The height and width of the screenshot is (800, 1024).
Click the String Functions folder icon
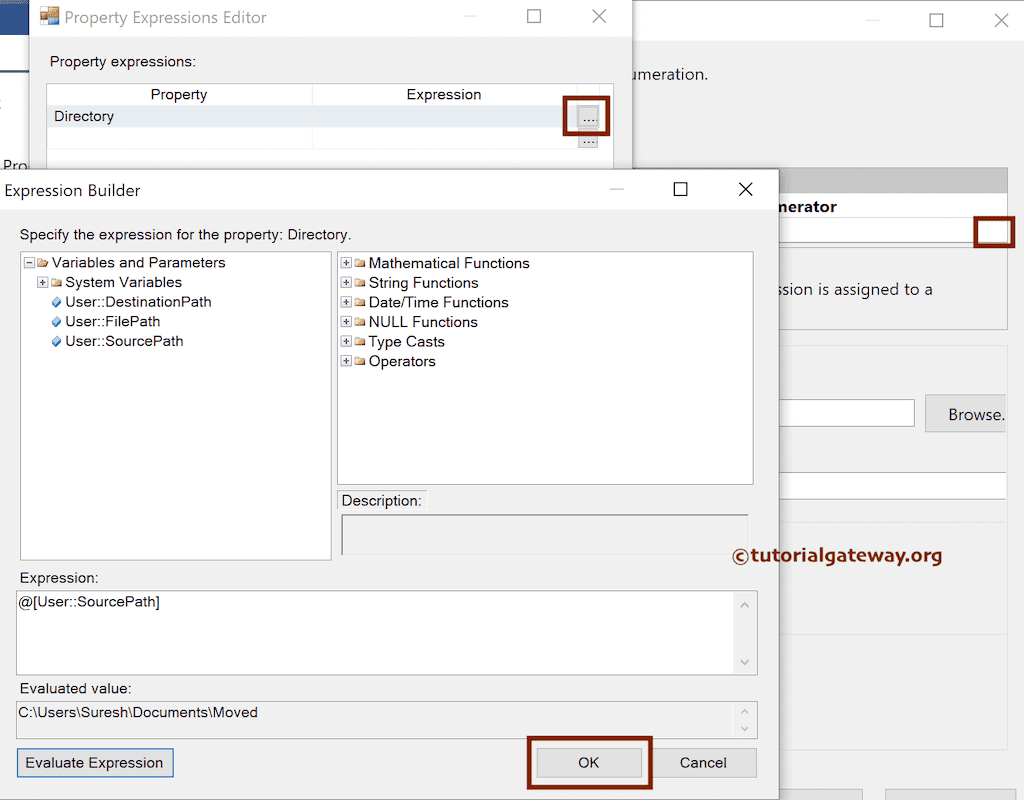click(360, 283)
